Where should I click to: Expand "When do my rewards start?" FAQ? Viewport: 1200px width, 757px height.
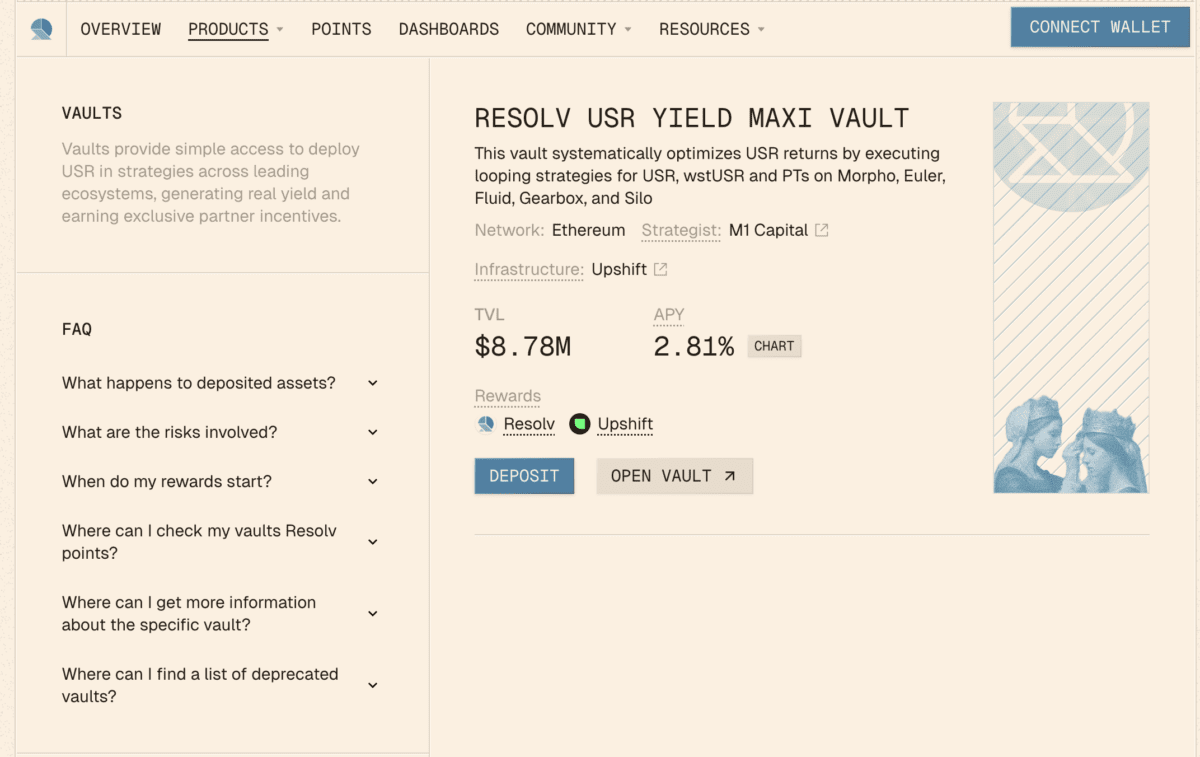click(373, 481)
